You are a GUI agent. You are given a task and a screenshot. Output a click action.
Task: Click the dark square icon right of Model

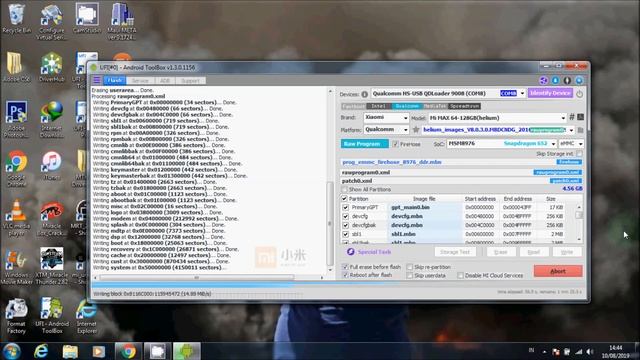point(580,117)
